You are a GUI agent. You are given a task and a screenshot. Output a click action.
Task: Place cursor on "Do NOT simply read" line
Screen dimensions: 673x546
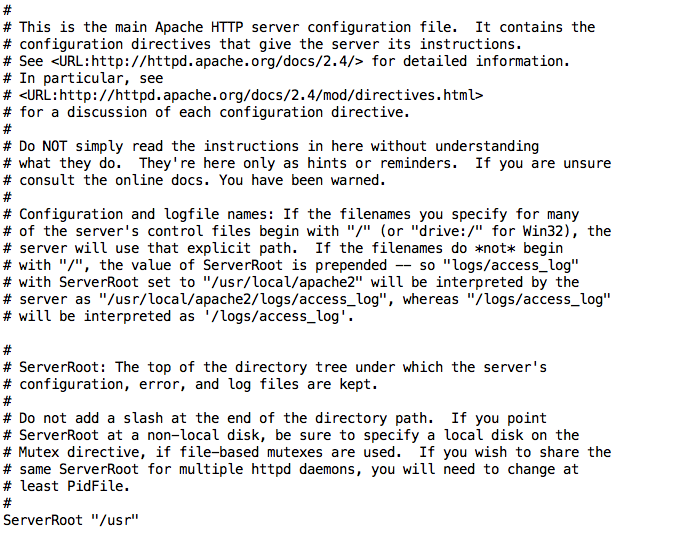pyautogui.click(x=271, y=146)
